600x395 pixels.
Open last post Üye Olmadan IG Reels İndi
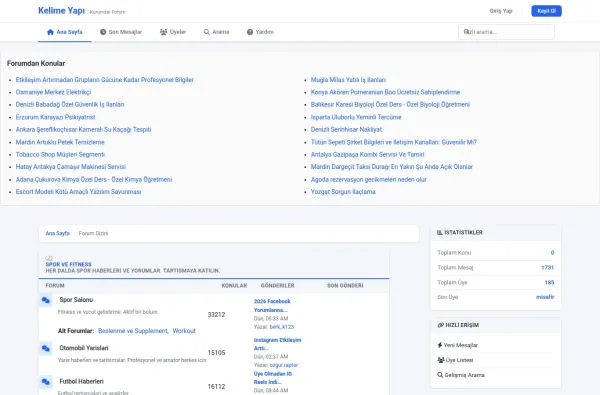tap(273, 378)
